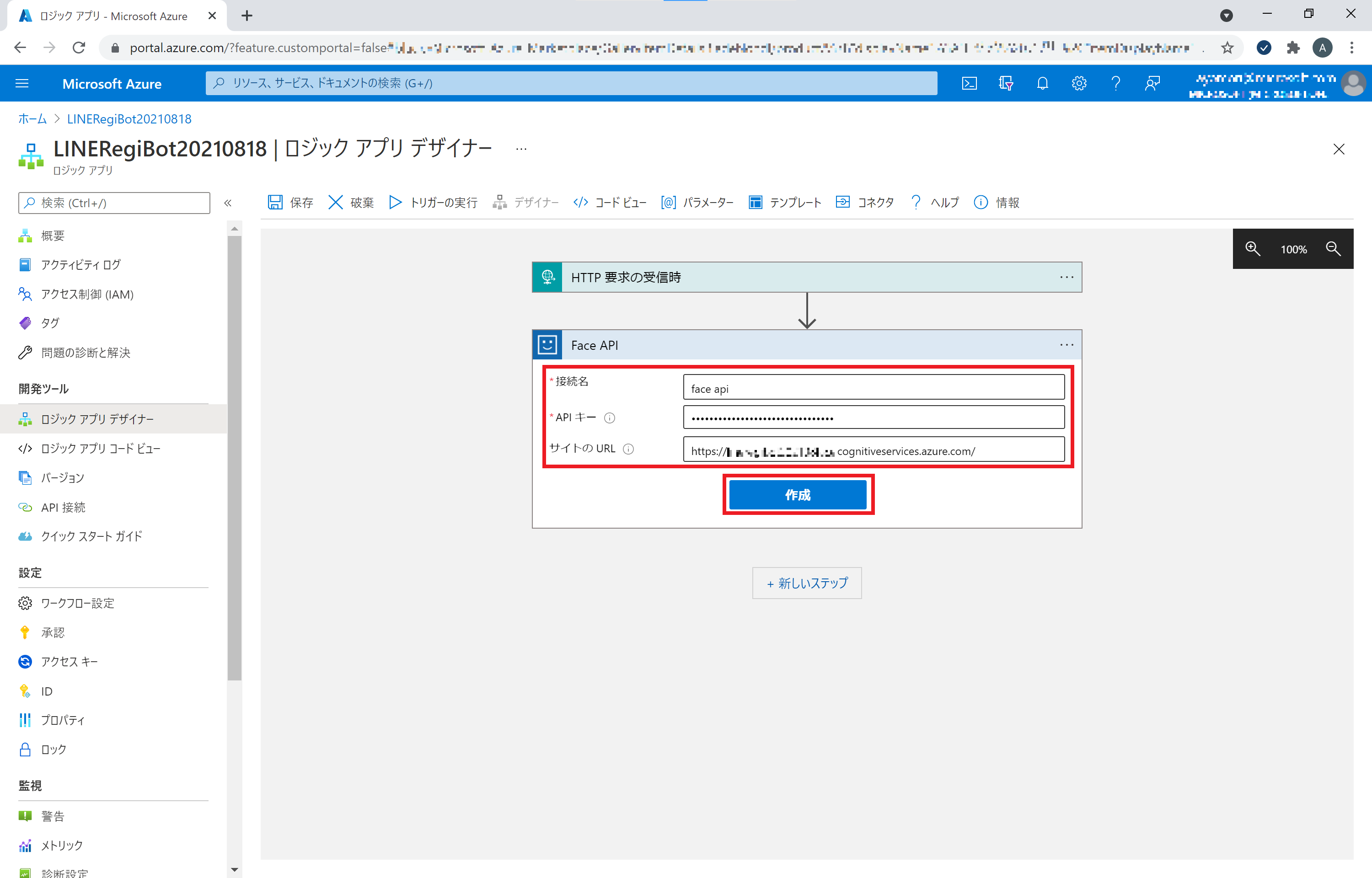Add a step with 新しいステップ
1372x878 pixels.
pyautogui.click(x=807, y=583)
